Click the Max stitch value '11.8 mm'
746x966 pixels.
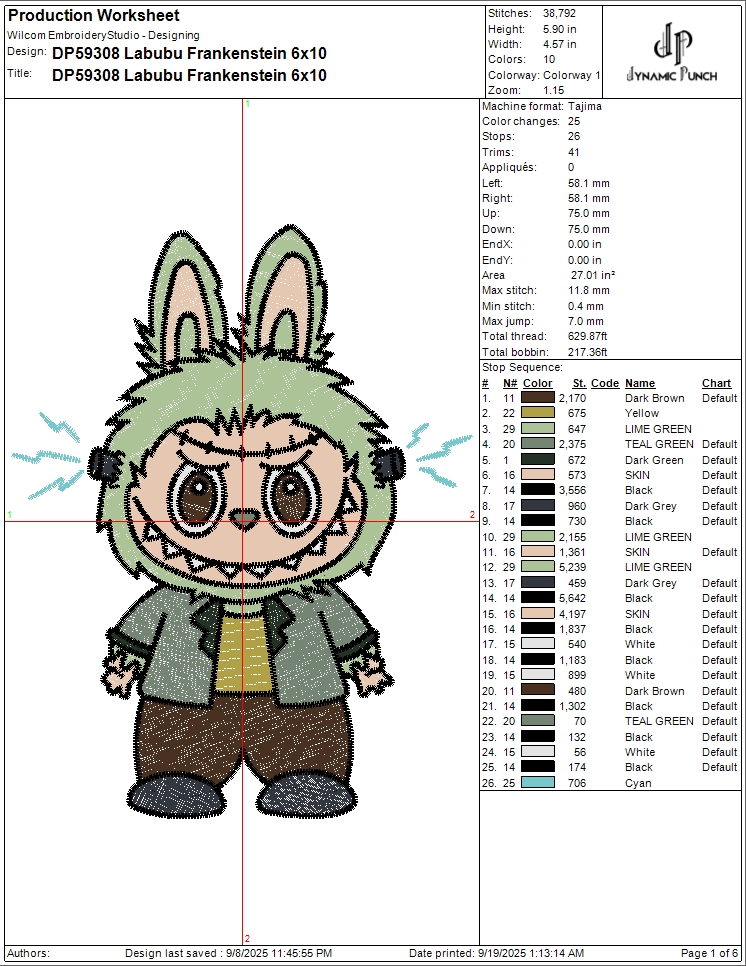click(589, 291)
